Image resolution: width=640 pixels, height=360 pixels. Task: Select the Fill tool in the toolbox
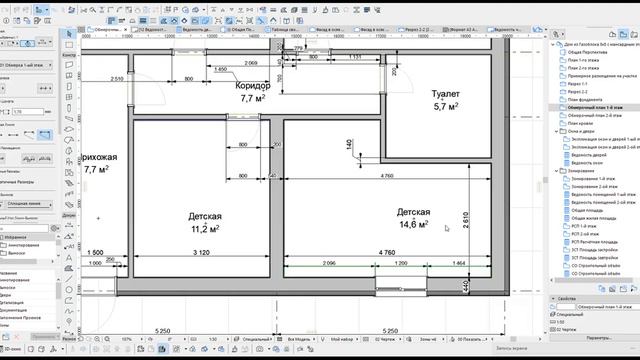click(69, 268)
